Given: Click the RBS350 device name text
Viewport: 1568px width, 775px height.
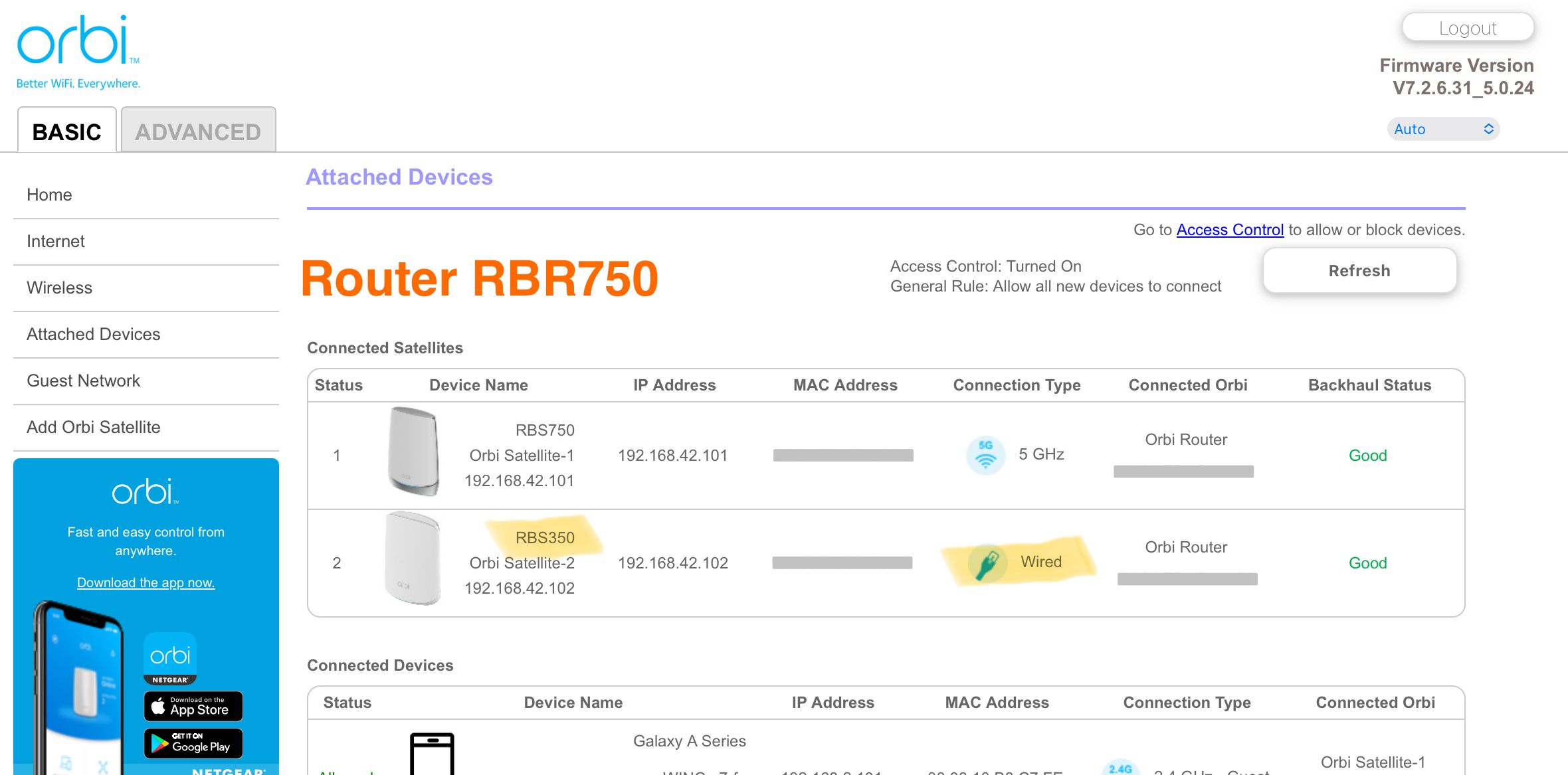Looking at the screenshot, I should [545, 537].
